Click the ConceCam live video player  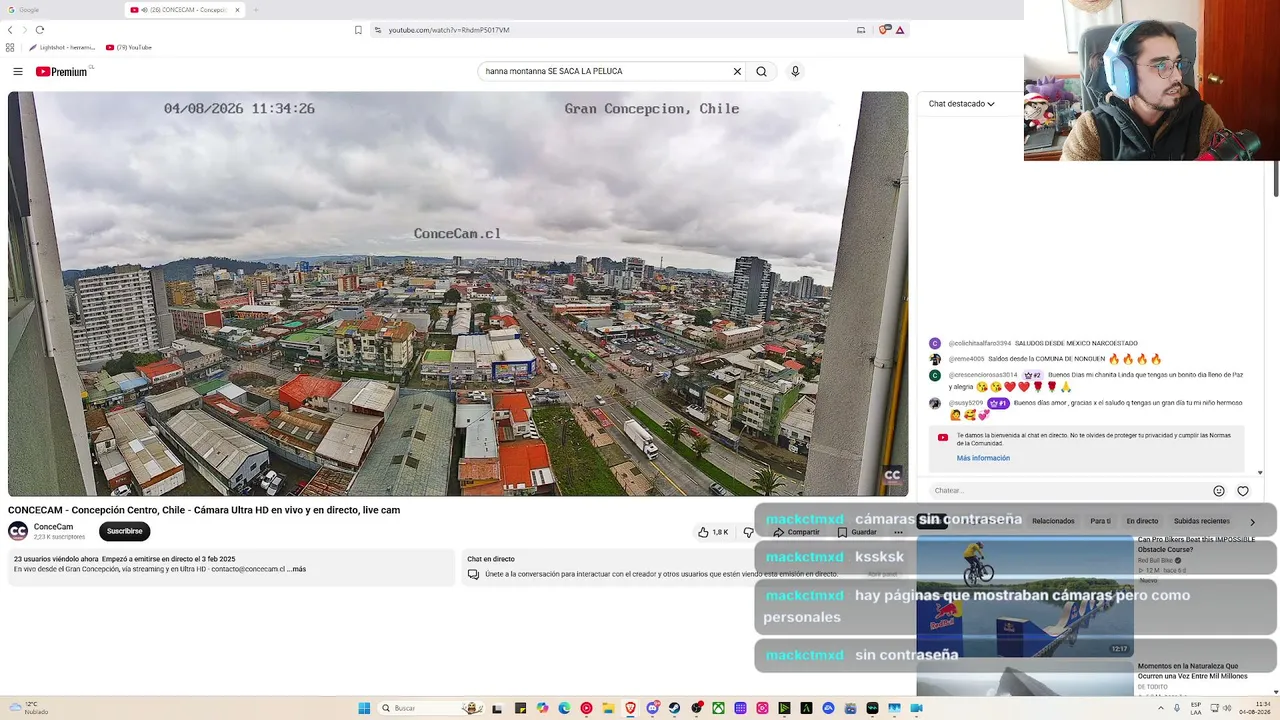click(x=458, y=294)
